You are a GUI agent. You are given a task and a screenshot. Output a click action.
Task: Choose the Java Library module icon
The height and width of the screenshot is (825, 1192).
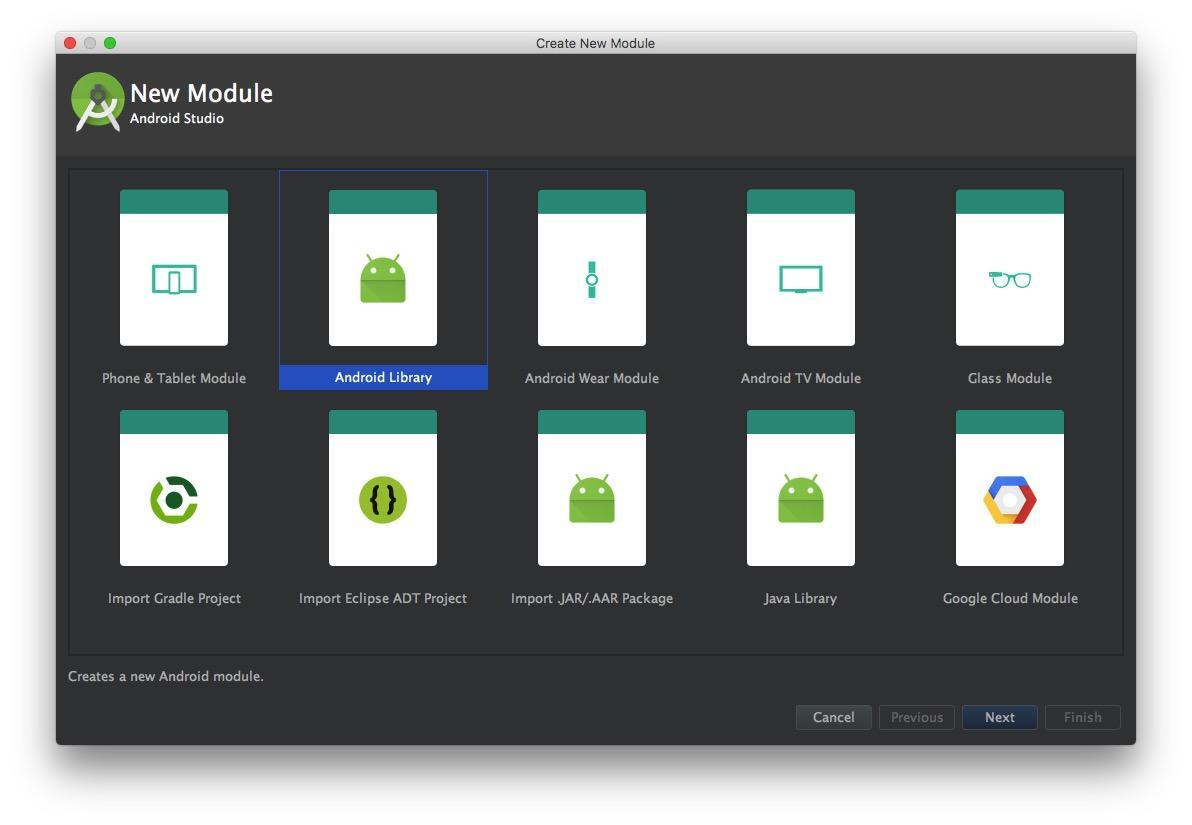[x=801, y=488]
